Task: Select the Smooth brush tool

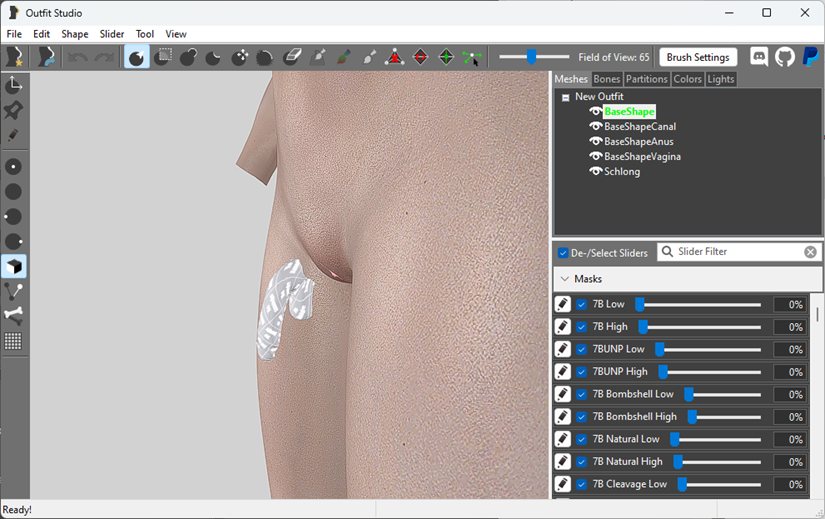Action: [x=265, y=57]
